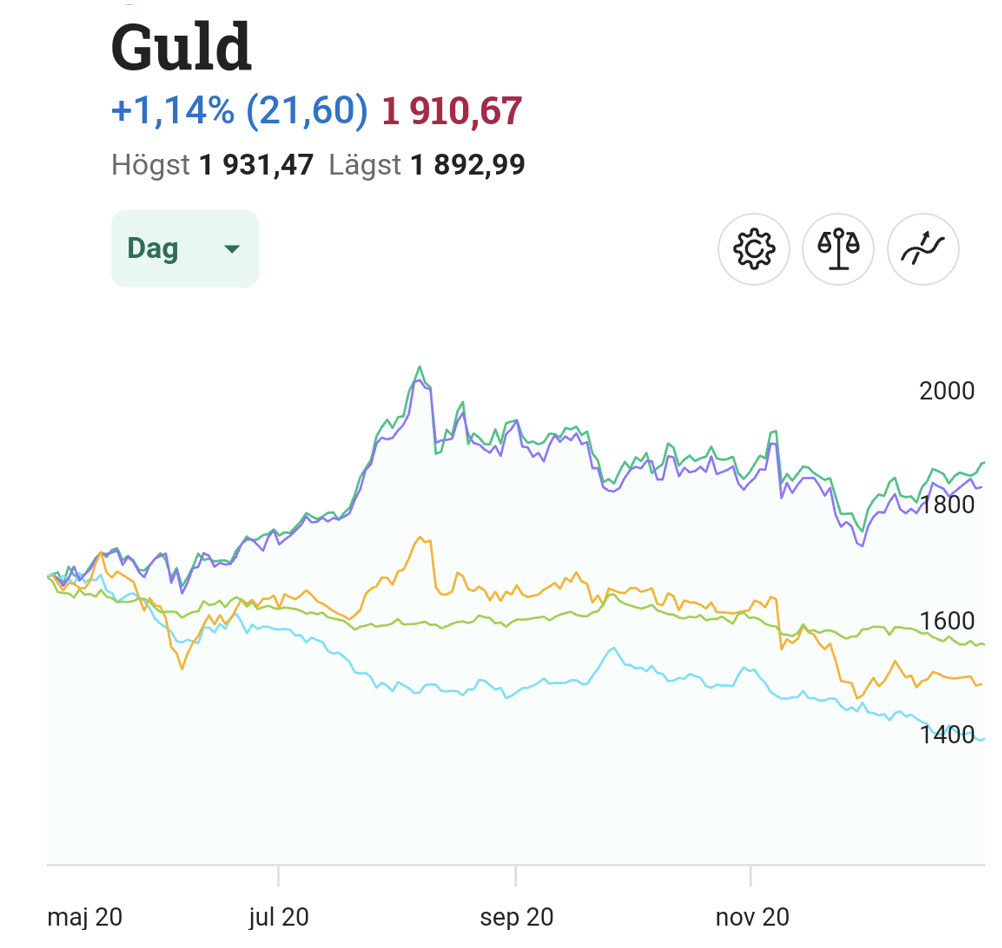Click the 1400 price axis label
The height and width of the screenshot is (948, 1002).
coord(946,736)
